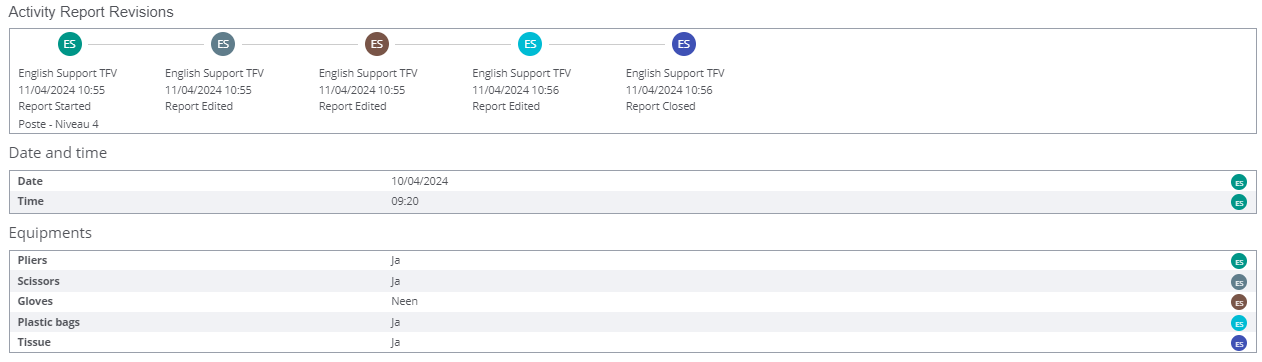The width and height of the screenshot is (1262, 362).
Task: Click the ES badge on the Time row
Action: (1239, 202)
